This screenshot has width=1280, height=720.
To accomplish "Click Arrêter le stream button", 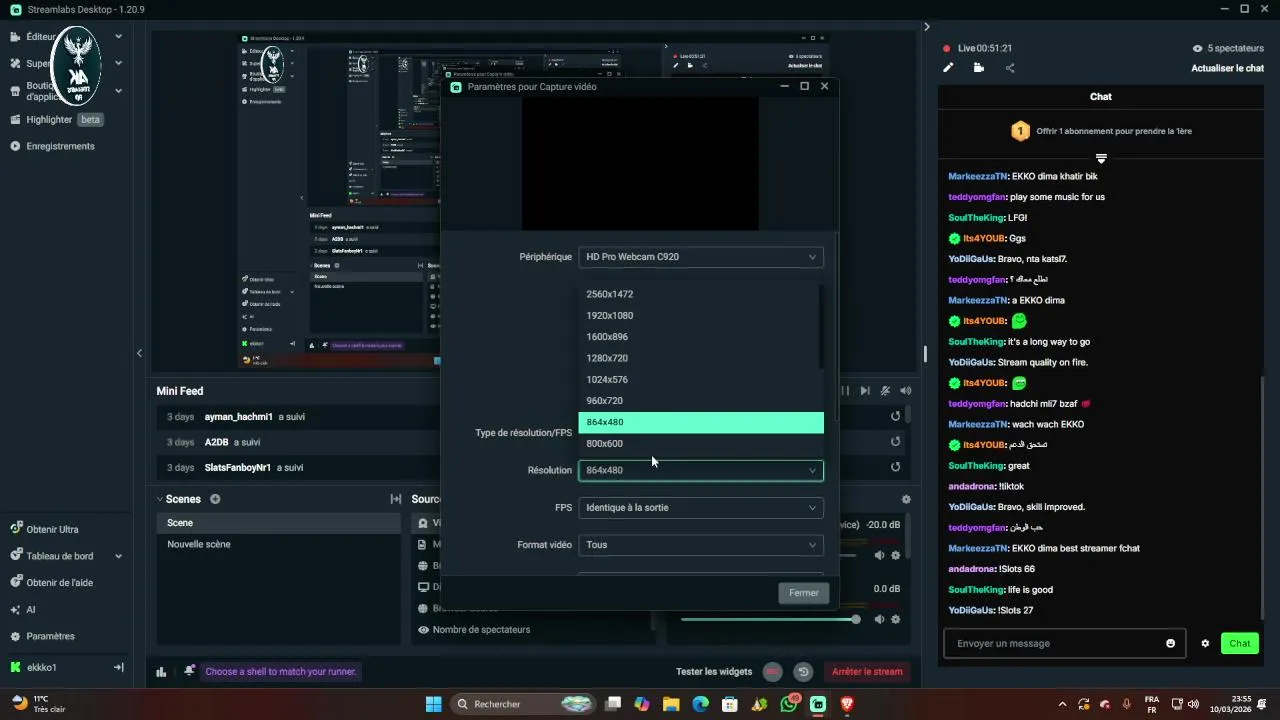I will pyautogui.click(x=867, y=672).
